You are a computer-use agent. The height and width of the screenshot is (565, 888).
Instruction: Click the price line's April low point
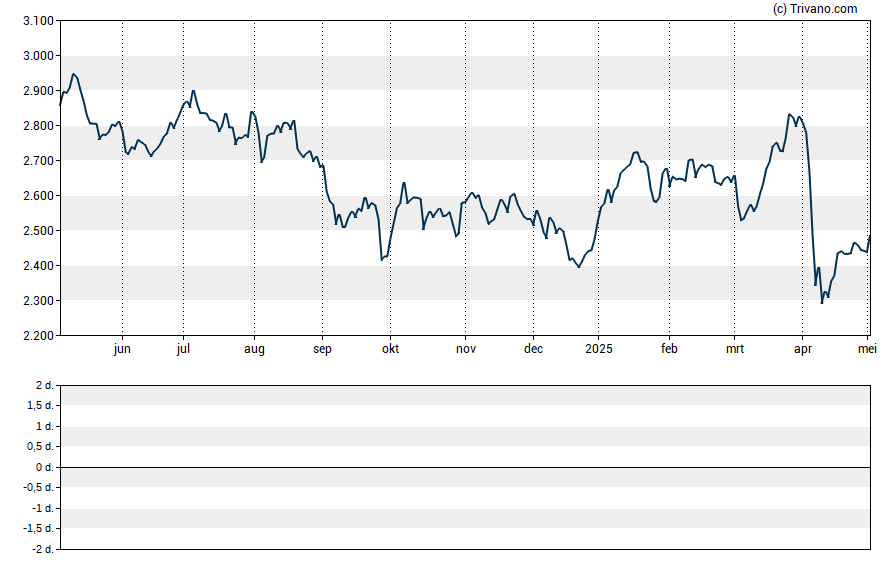(x=822, y=303)
